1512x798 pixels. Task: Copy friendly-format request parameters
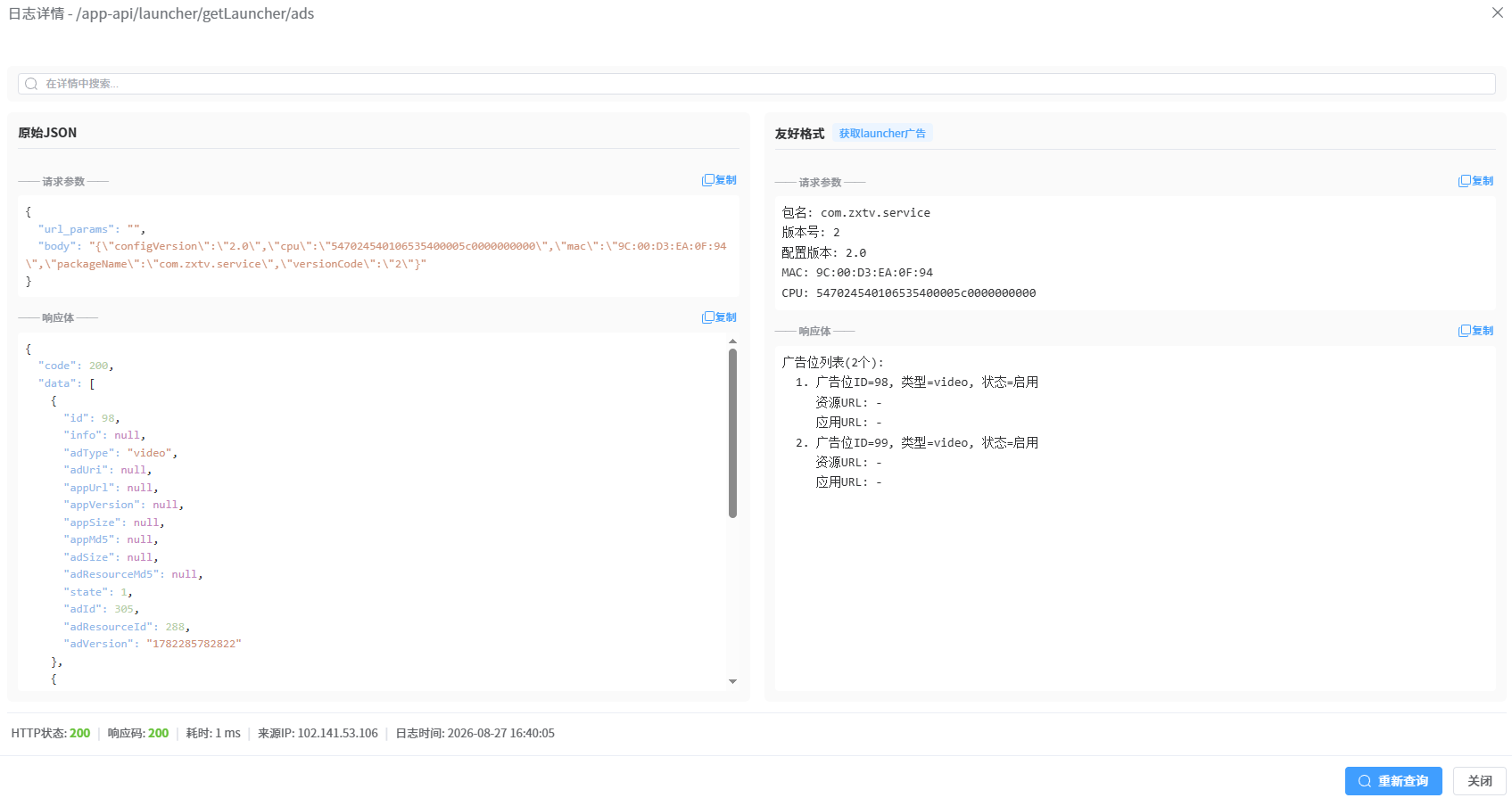point(1476,181)
